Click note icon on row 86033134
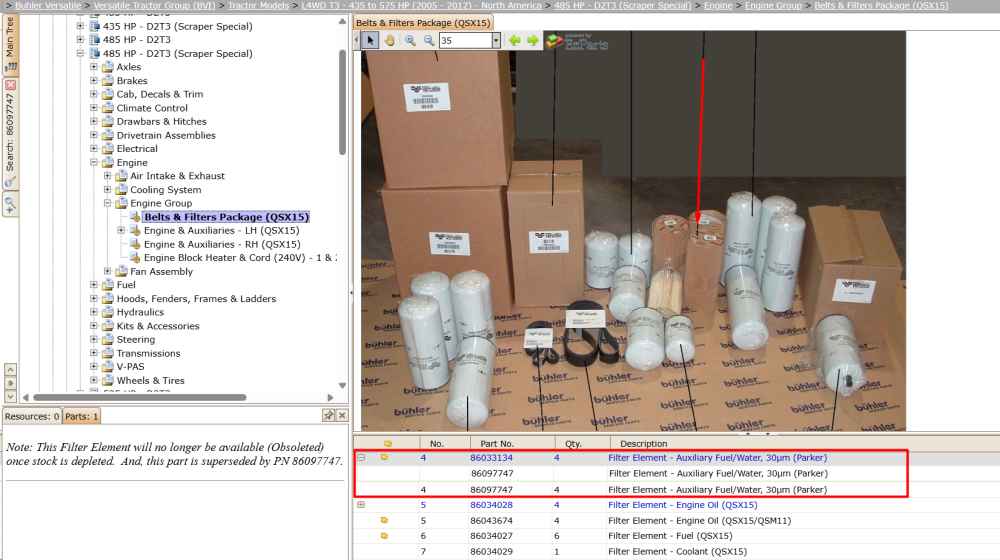The height and width of the screenshot is (560, 1000). (385, 457)
